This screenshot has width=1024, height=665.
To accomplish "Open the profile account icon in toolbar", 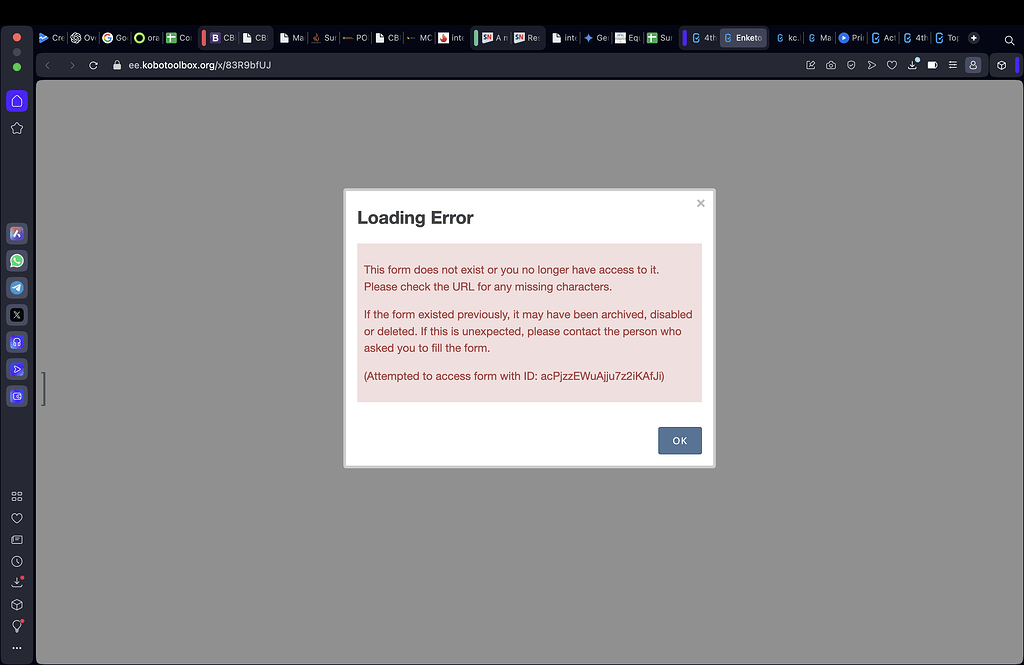I will click(x=973, y=64).
